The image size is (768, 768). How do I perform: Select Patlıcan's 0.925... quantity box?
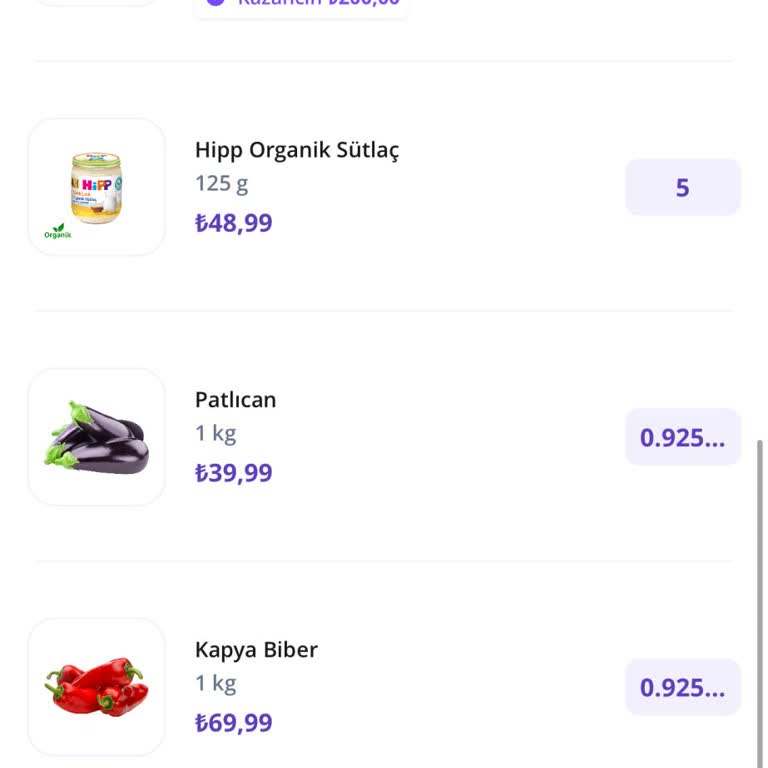[x=683, y=437]
